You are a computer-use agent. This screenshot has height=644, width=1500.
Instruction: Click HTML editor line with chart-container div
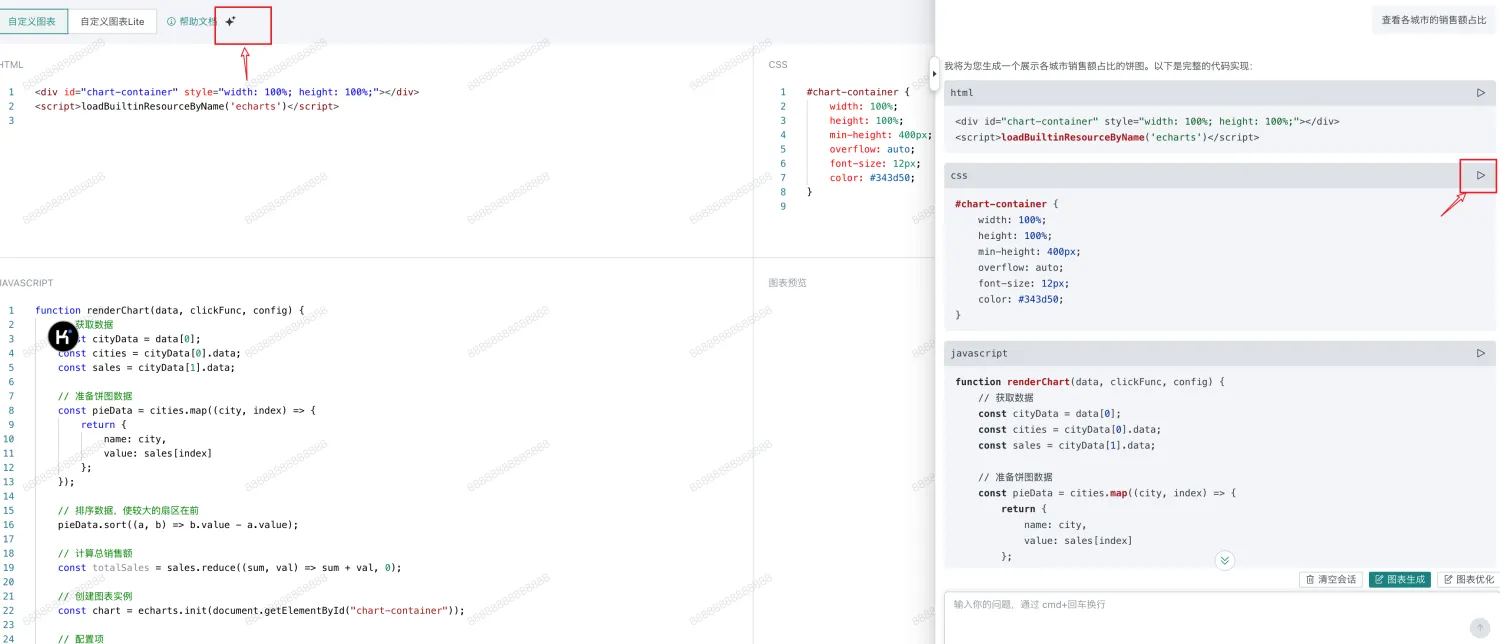[x=227, y=92]
